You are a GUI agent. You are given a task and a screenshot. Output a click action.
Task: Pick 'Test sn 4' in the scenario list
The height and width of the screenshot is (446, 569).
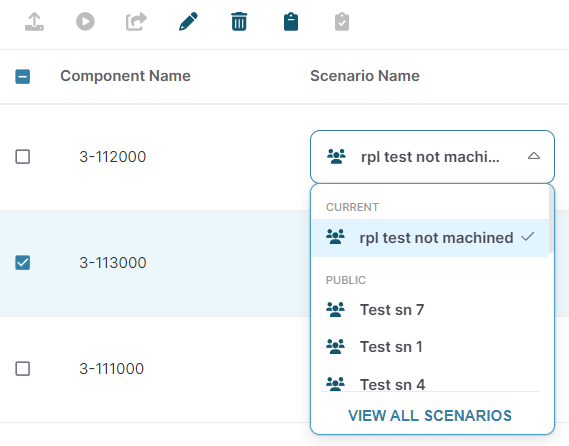tap(430, 384)
